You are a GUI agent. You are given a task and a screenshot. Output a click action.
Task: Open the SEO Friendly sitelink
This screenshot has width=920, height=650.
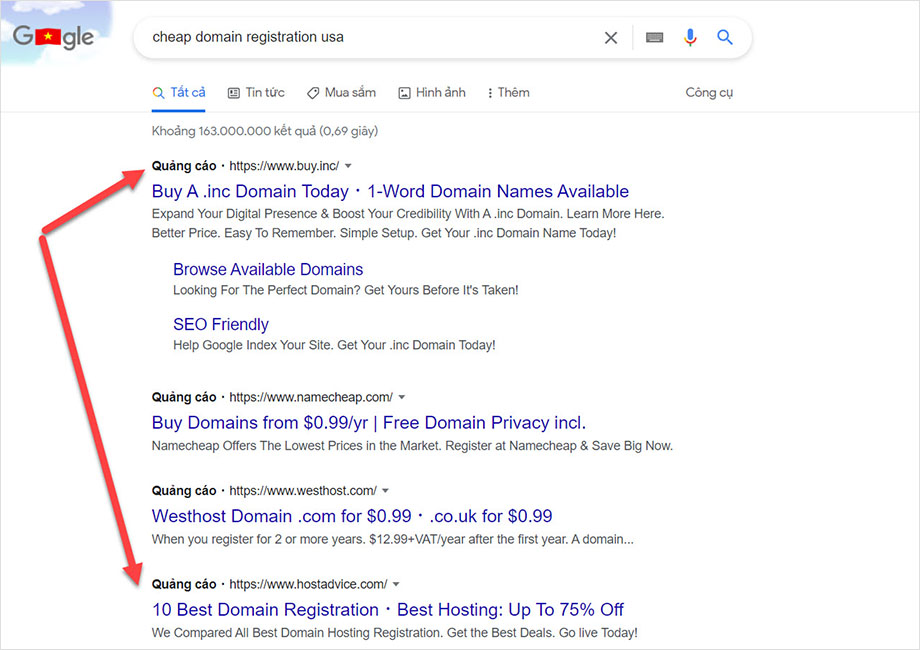tap(220, 324)
